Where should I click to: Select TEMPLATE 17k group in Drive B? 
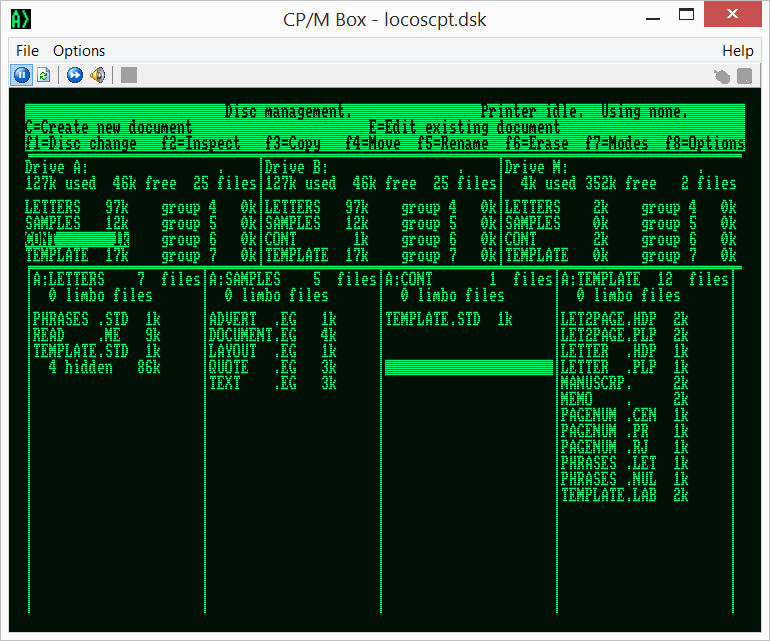[x=317, y=255]
